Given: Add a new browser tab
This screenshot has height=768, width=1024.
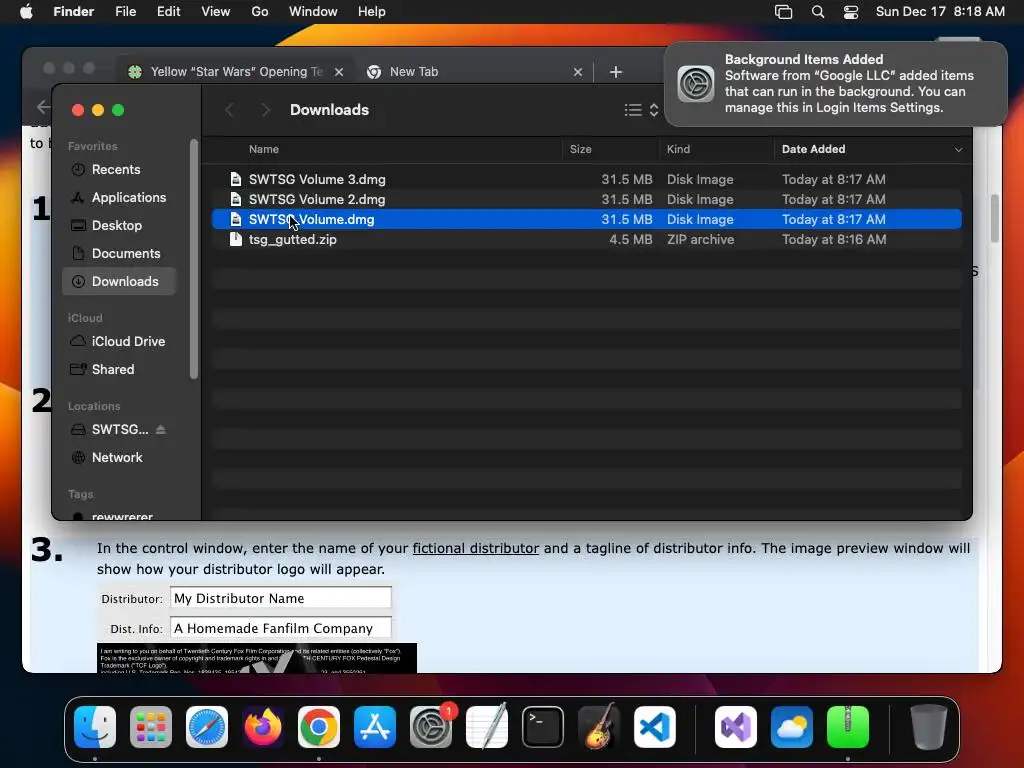Looking at the screenshot, I should [x=616, y=72].
